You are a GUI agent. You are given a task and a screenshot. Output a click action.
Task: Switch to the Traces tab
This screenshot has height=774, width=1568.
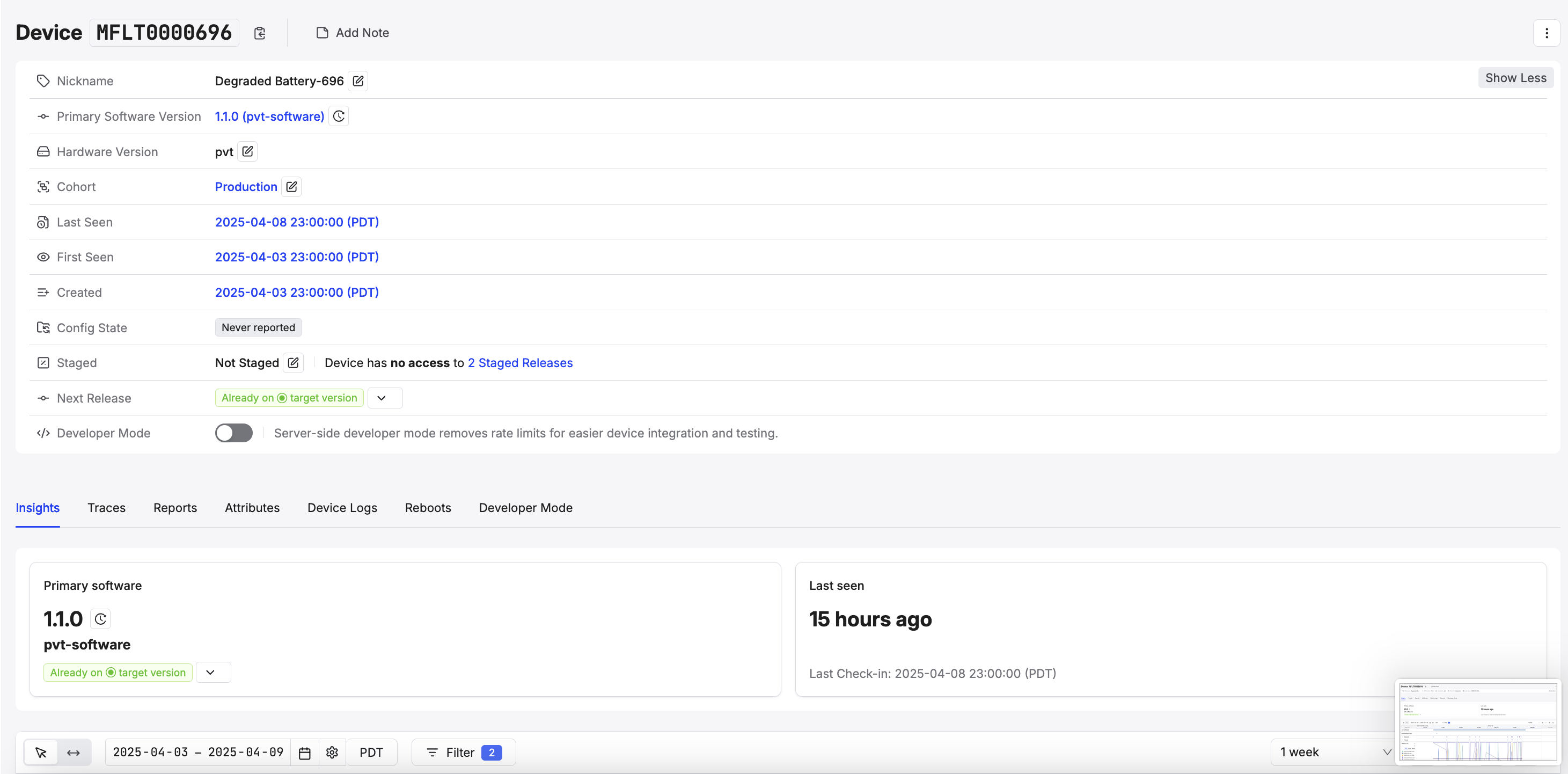point(106,508)
